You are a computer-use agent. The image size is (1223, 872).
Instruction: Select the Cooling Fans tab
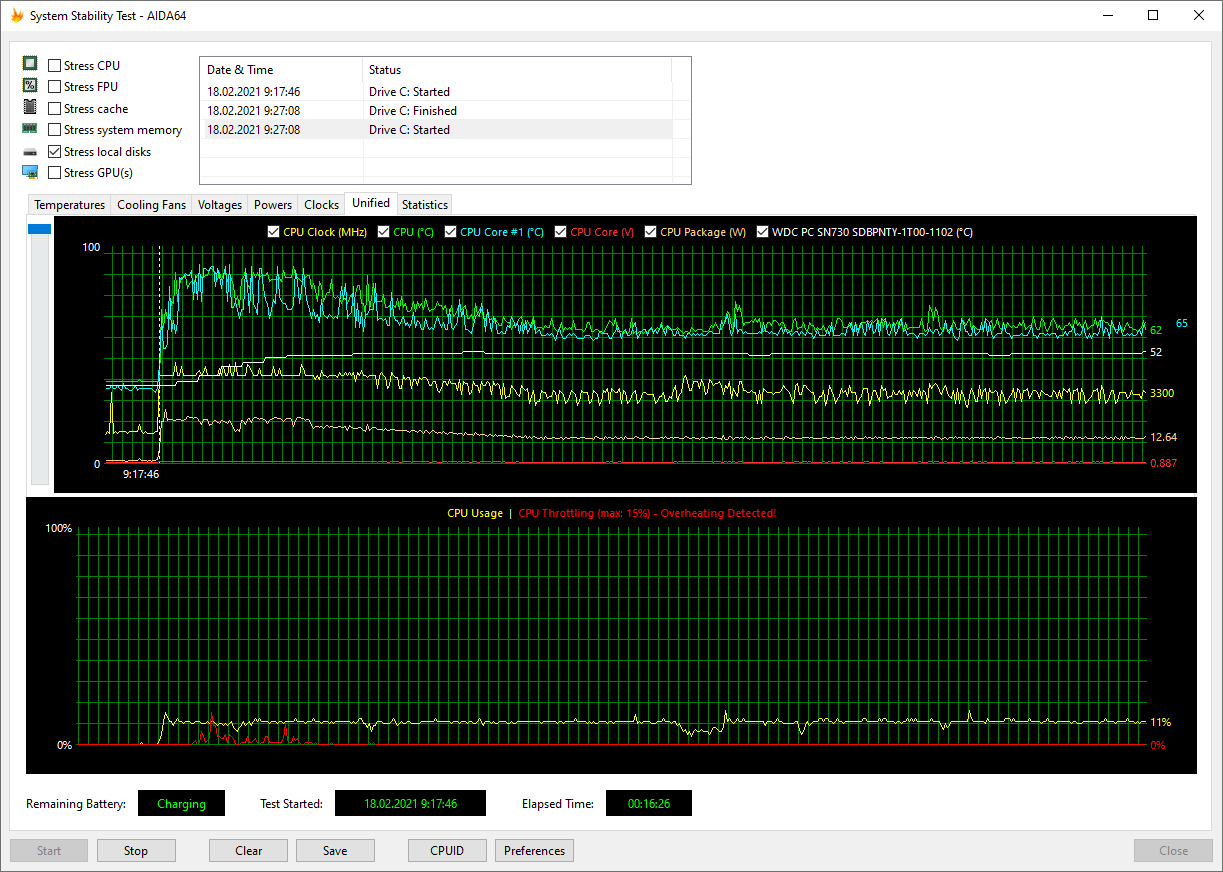click(151, 205)
